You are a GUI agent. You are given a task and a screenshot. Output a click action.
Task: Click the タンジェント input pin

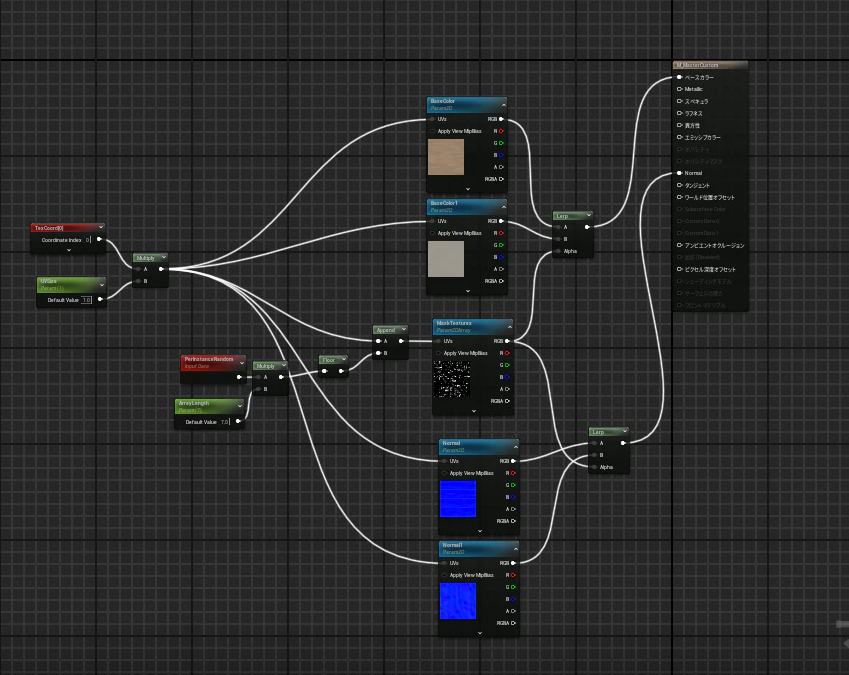[679, 185]
